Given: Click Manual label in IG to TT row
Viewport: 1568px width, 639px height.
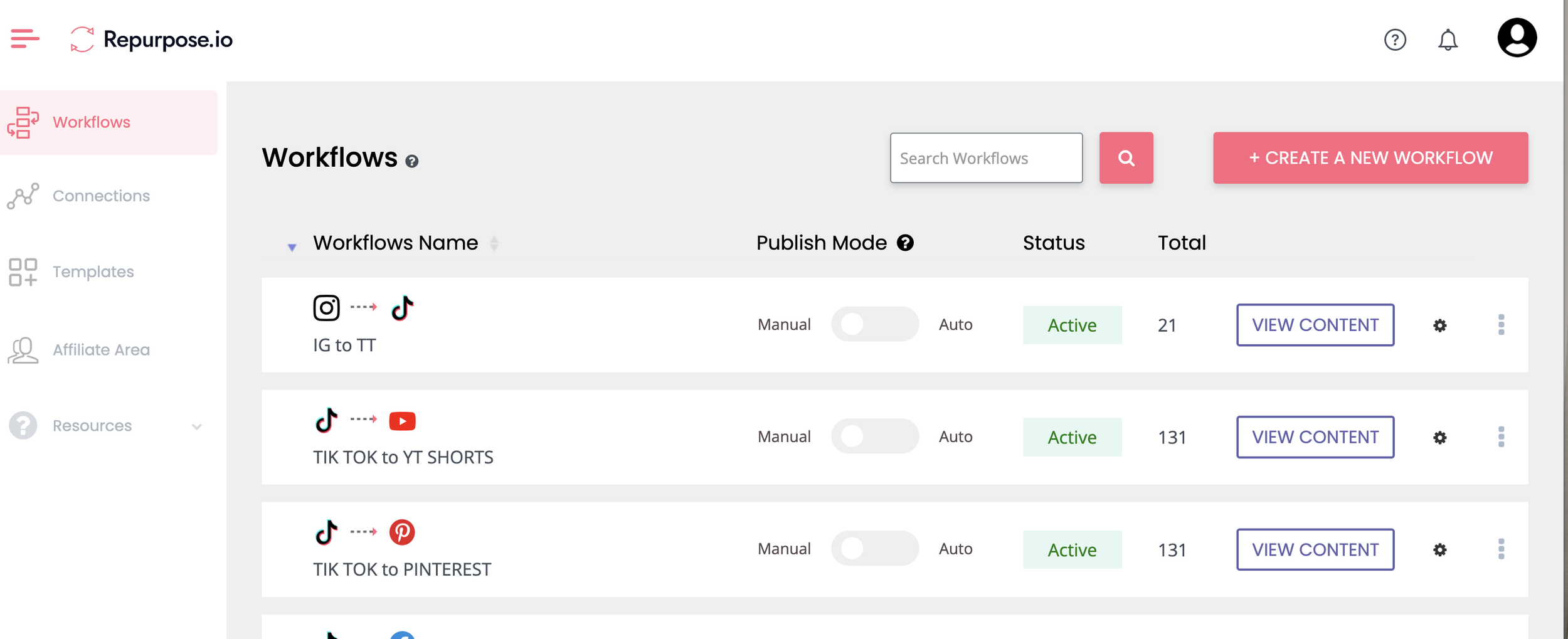Looking at the screenshot, I should coord(784,325).
